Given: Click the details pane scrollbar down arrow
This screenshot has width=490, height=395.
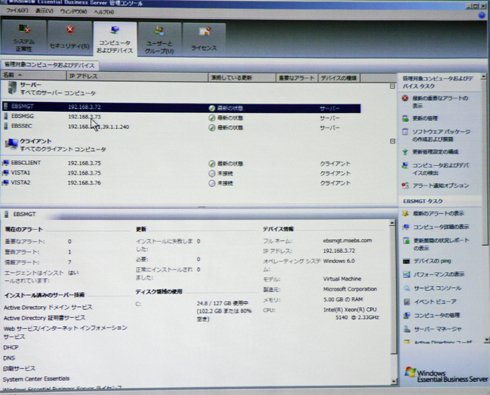Looking at the screenshot, I should click(x=394, y=381).
